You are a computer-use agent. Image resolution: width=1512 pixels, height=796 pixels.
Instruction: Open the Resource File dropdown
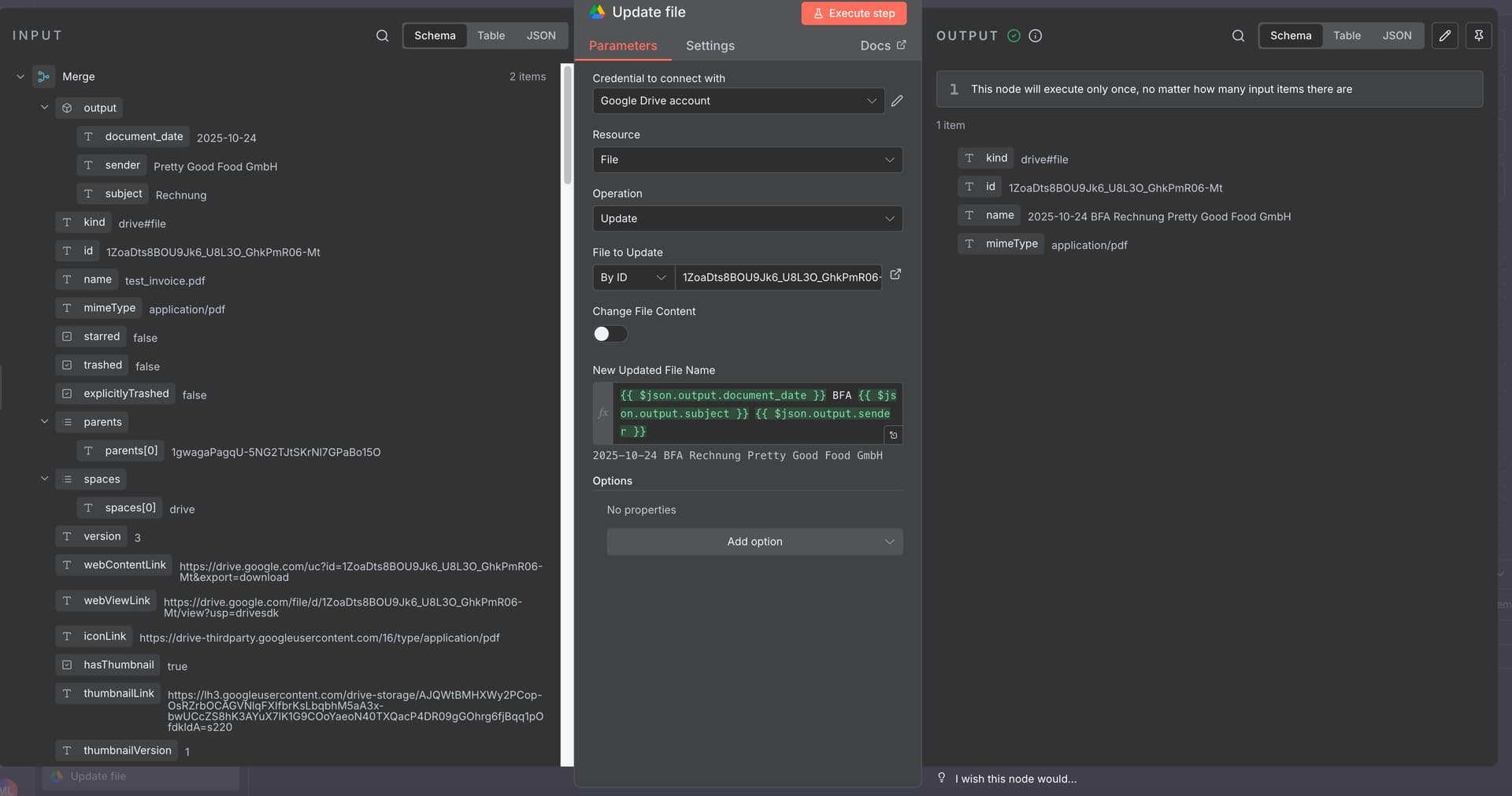coord(747,160)
